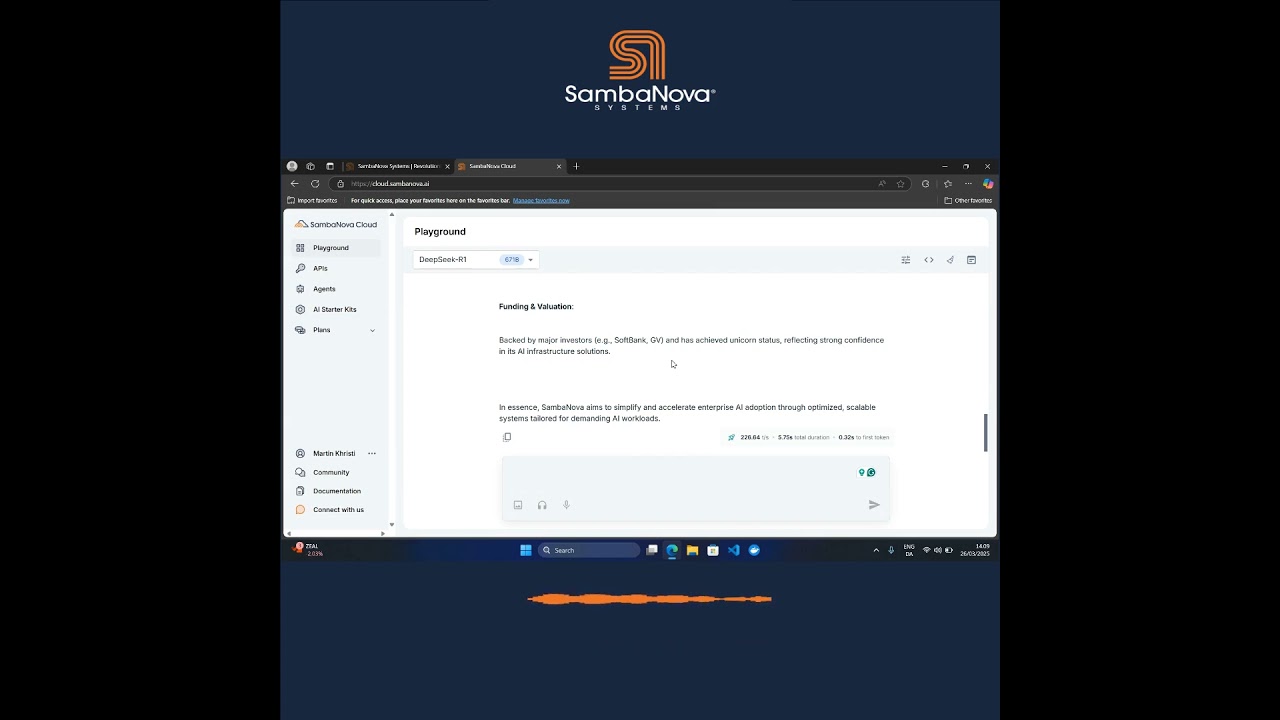This screenshot has height=720, width=1280.
Task: Copy the response with the copy icon
Action: 507,437
